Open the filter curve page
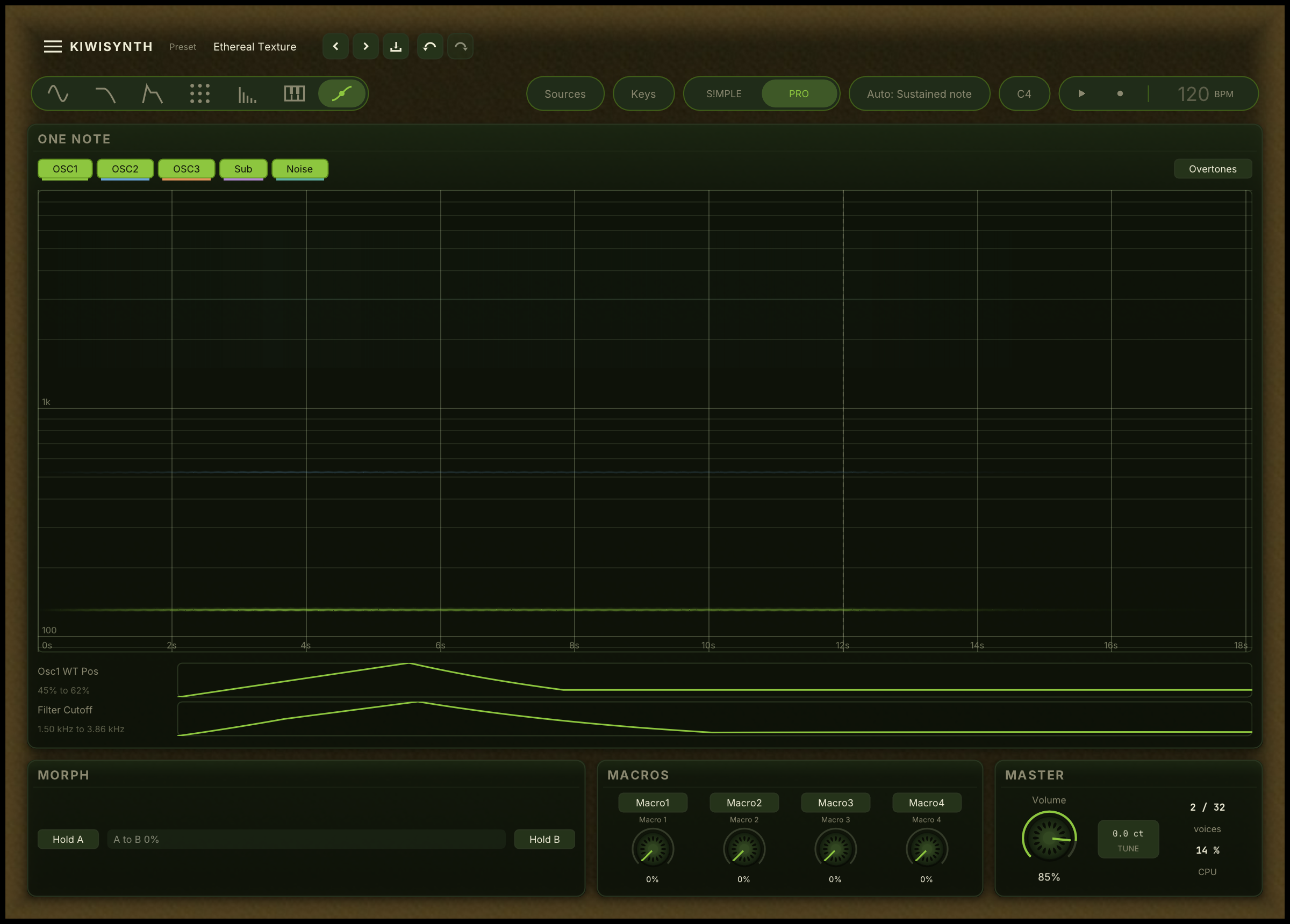Screen dimensions: 1290x924 click(105, 94)
